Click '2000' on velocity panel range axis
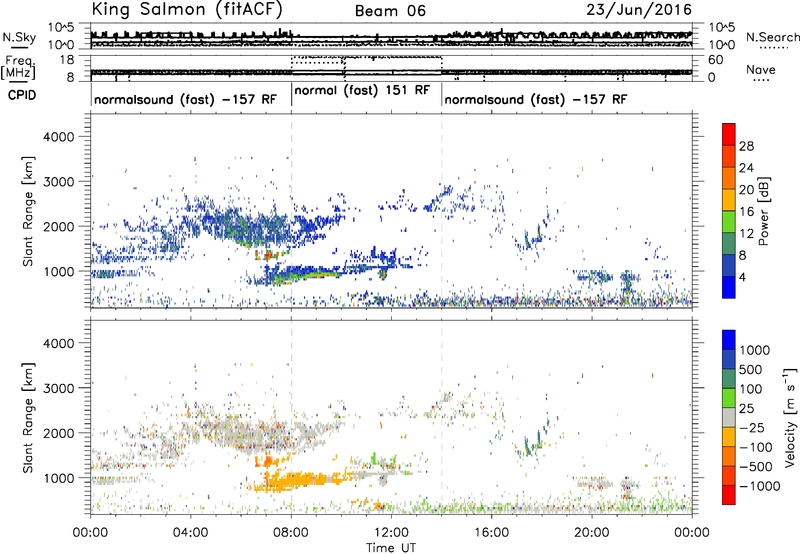Image resolution: width=800 pixels, height=554 pixels. tap(58, 433)
